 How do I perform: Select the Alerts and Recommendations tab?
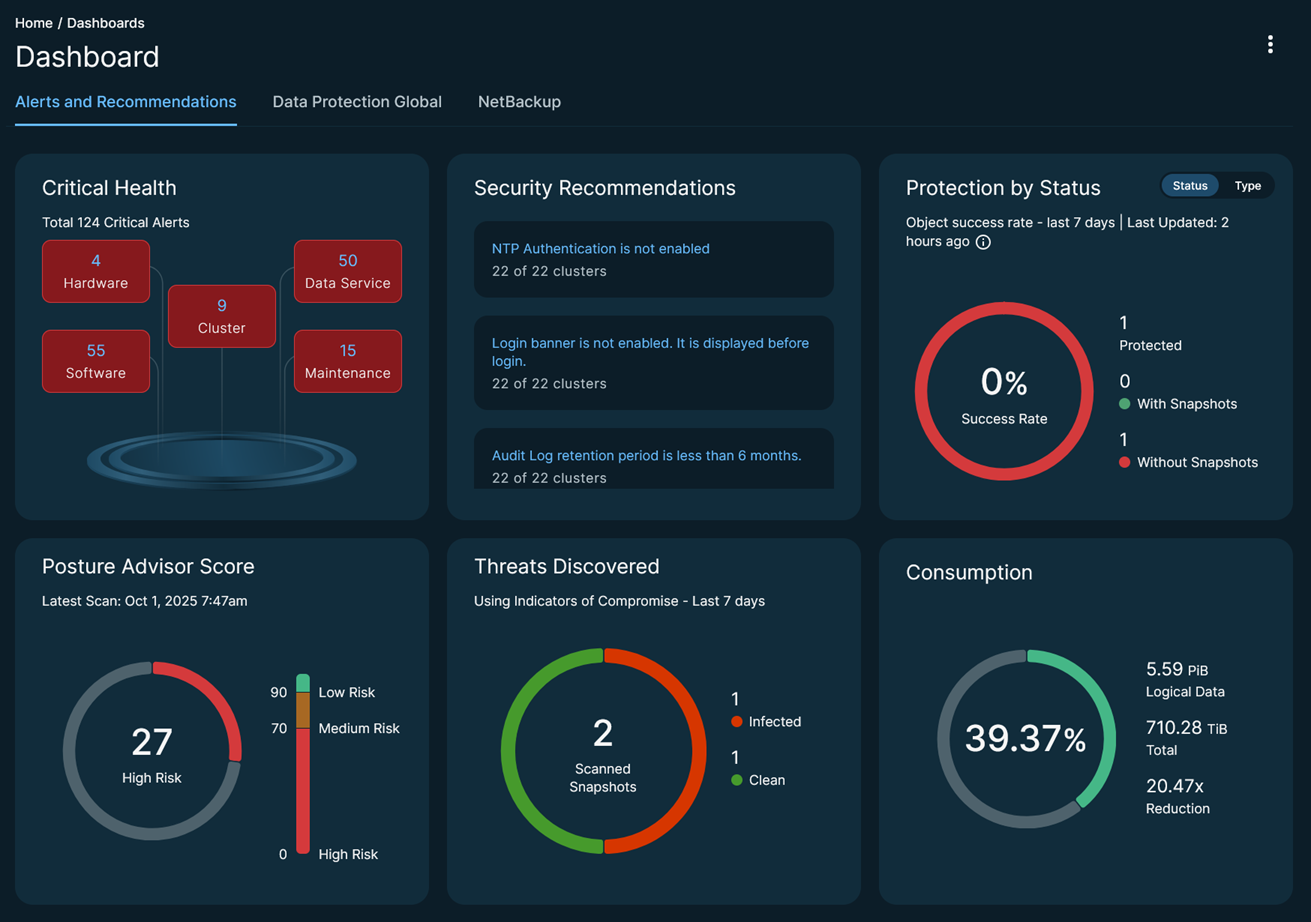point(126,102)
